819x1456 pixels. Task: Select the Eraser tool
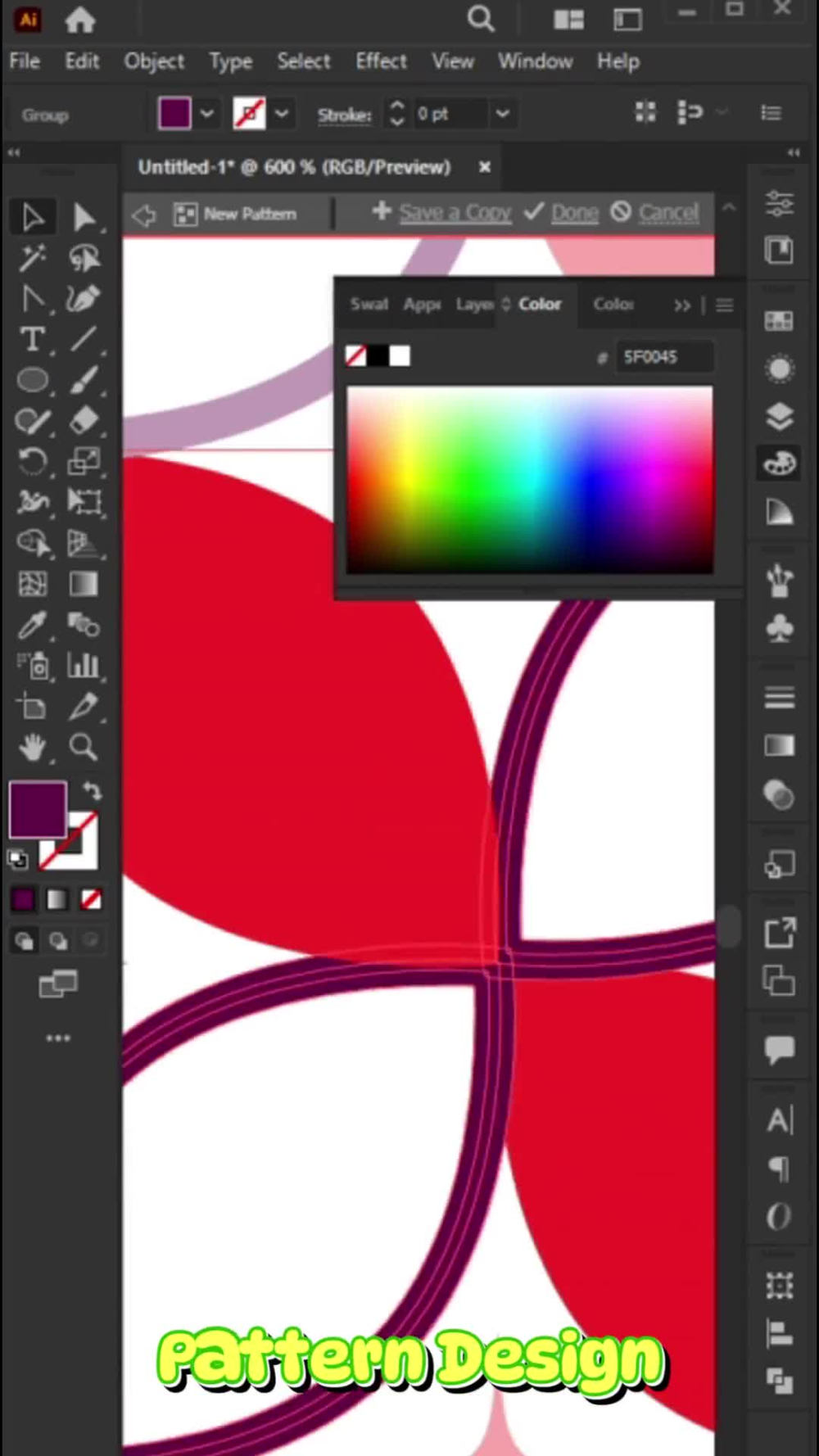tap(84, 421)
